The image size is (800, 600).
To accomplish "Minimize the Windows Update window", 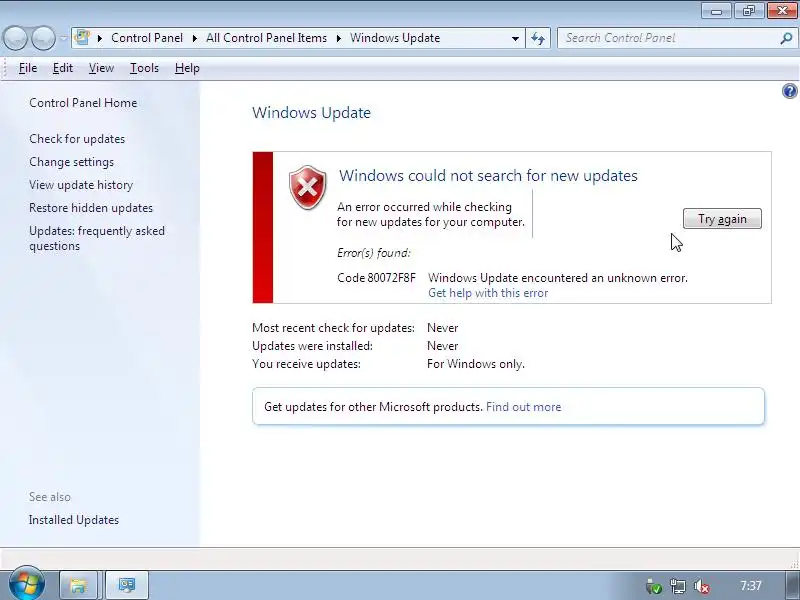I will 716,11.
